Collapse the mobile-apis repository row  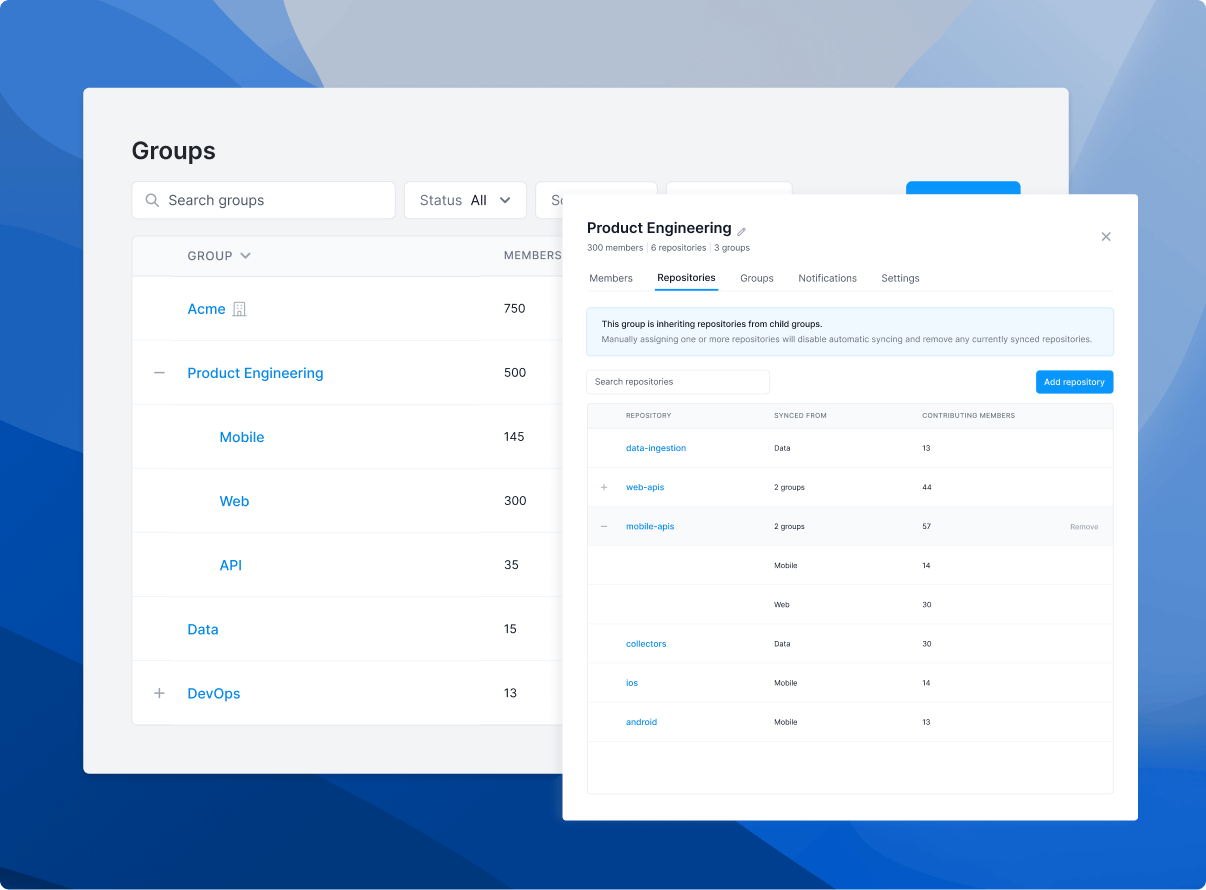click(x=604, y=527)
